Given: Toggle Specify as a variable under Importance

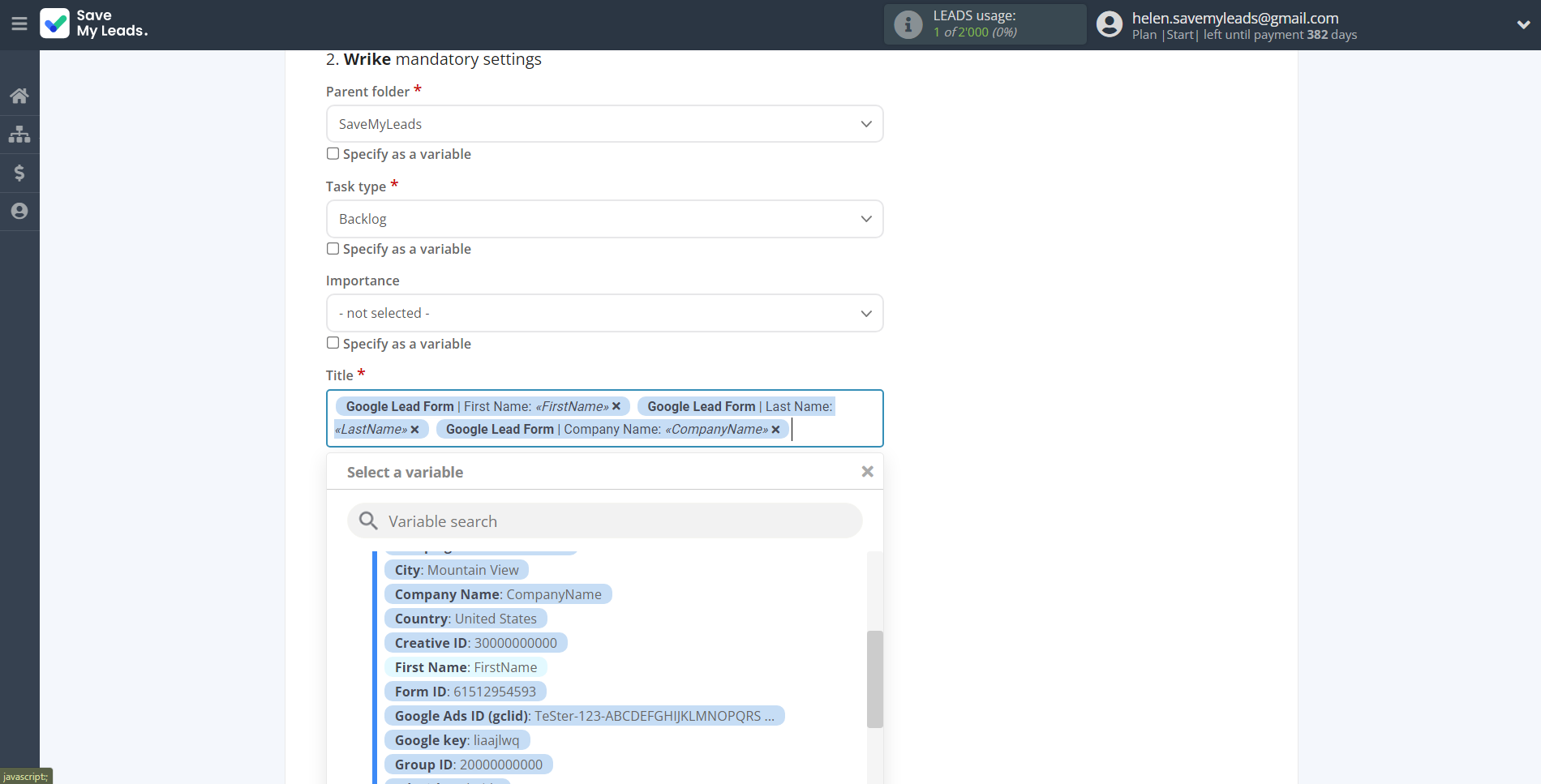Looking at the screenshot, I should [x=333, y=343].
